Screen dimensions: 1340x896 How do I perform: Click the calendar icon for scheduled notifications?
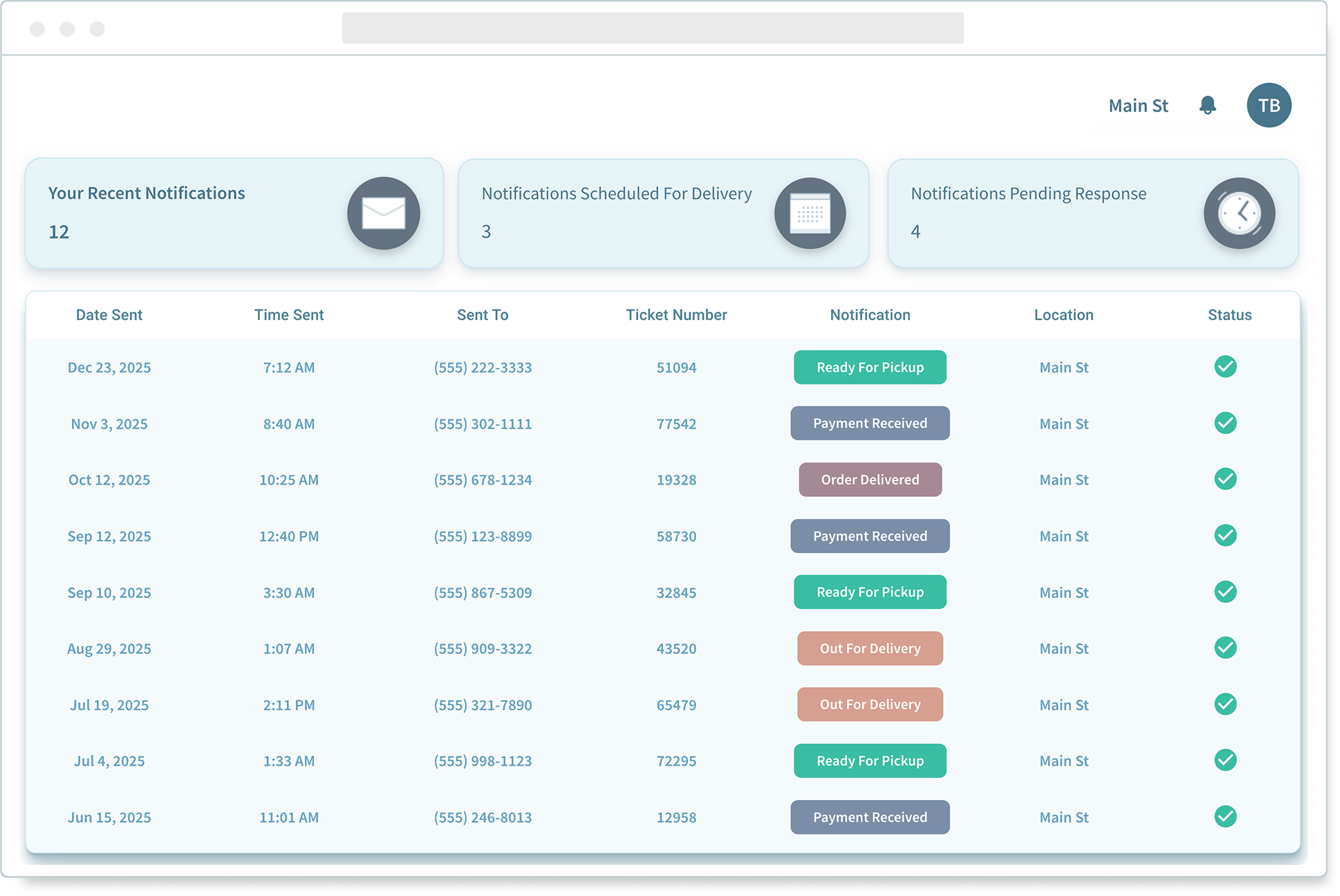[x=810, y=213]
